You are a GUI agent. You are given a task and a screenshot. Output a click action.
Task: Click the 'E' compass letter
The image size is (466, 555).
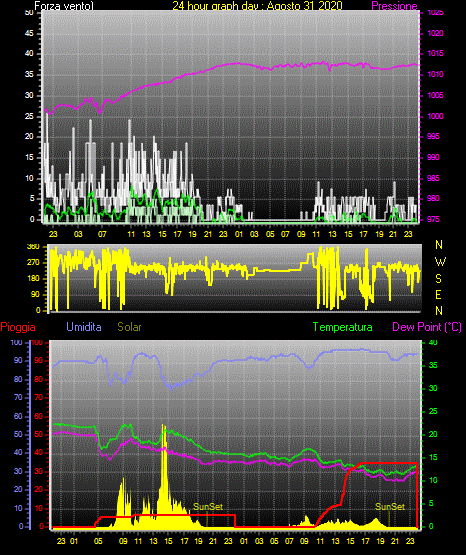438,294
